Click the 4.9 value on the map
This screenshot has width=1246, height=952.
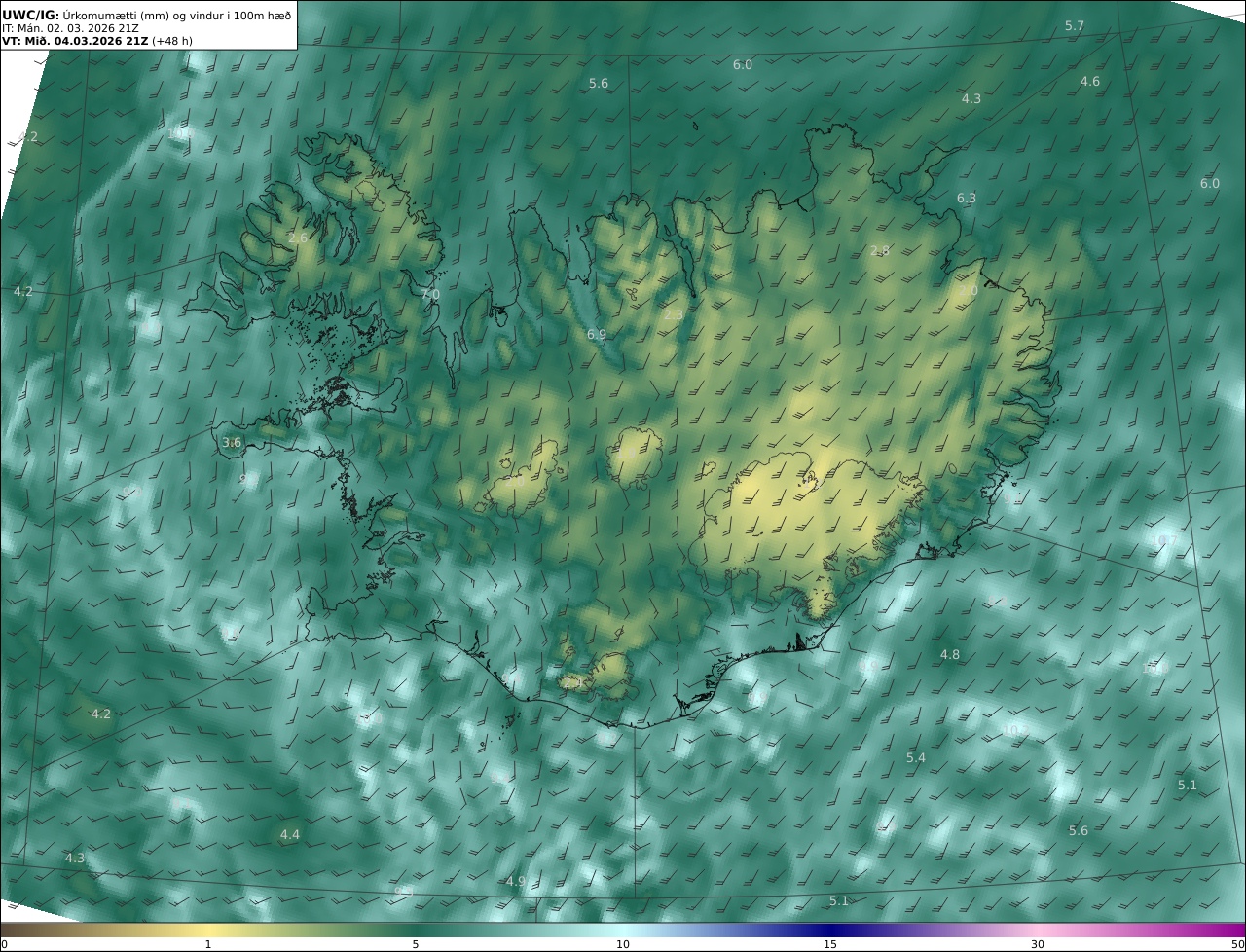pyautogui.click(x=516, y=882)
